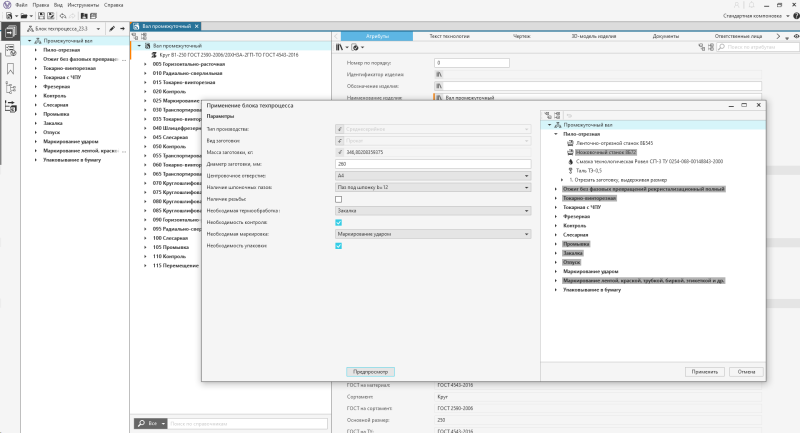
Task: Click the pencil edit icon above process tree
Action: (x=112, y=29)
